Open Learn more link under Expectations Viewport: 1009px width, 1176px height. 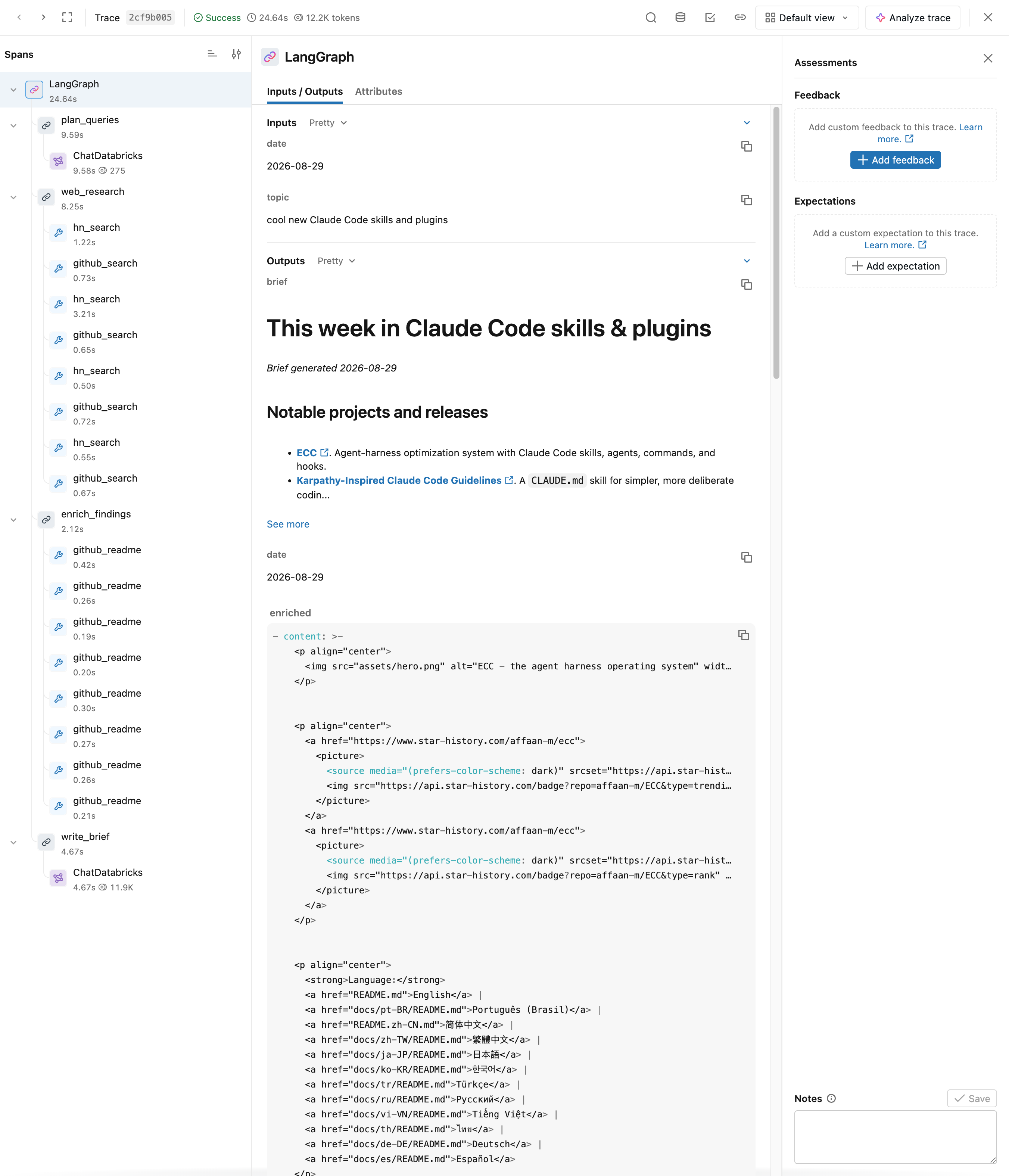click(x=895, y=245)
